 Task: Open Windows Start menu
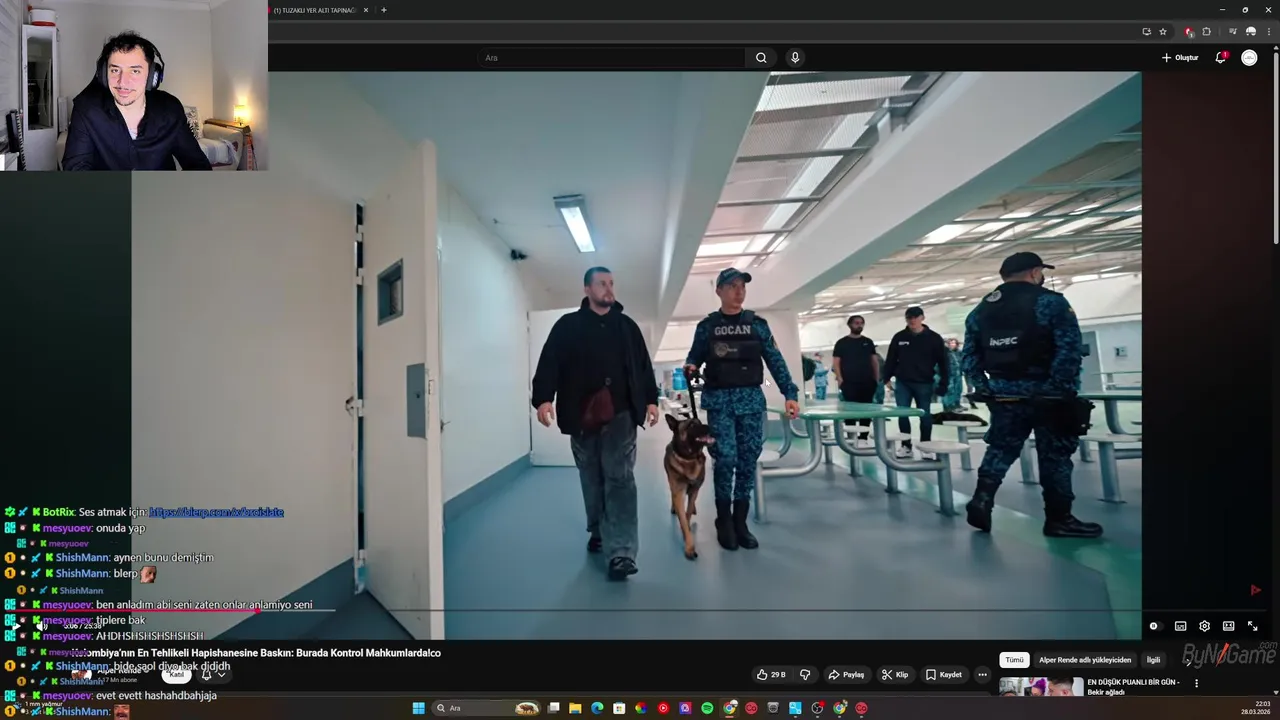pos(418,708)
